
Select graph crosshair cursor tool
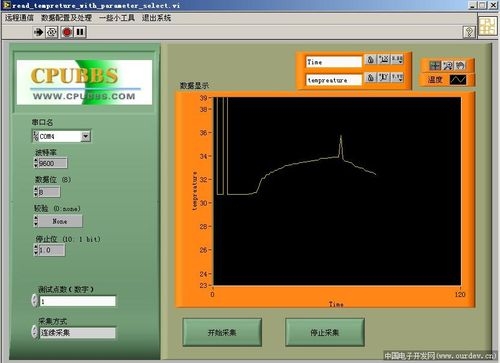pyautogui.click(x=435, y=66)
